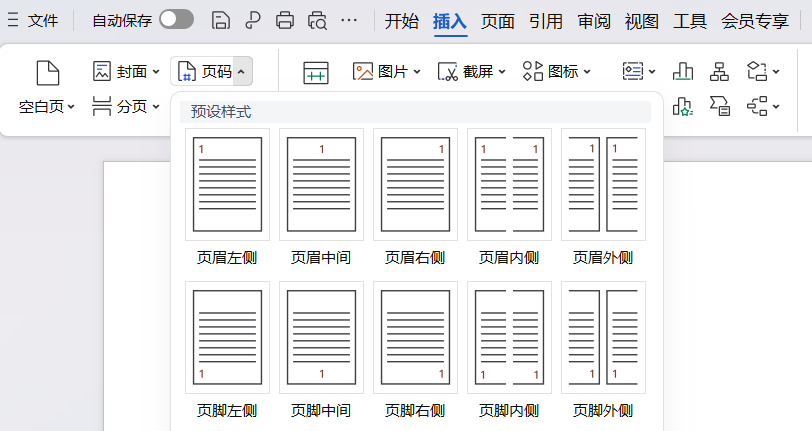Switch to the 插入 tab
Screen dimensions: 812x431
(450, 21)
